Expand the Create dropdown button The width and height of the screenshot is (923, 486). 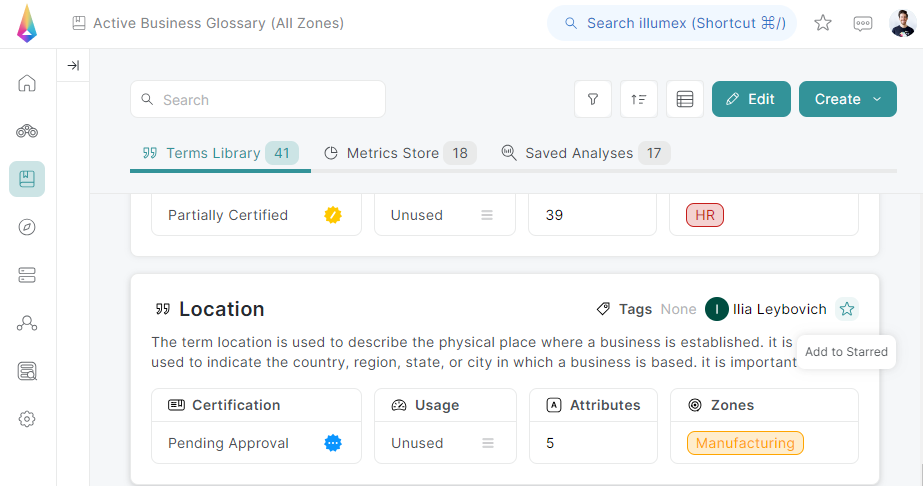[x=848, y=99]
